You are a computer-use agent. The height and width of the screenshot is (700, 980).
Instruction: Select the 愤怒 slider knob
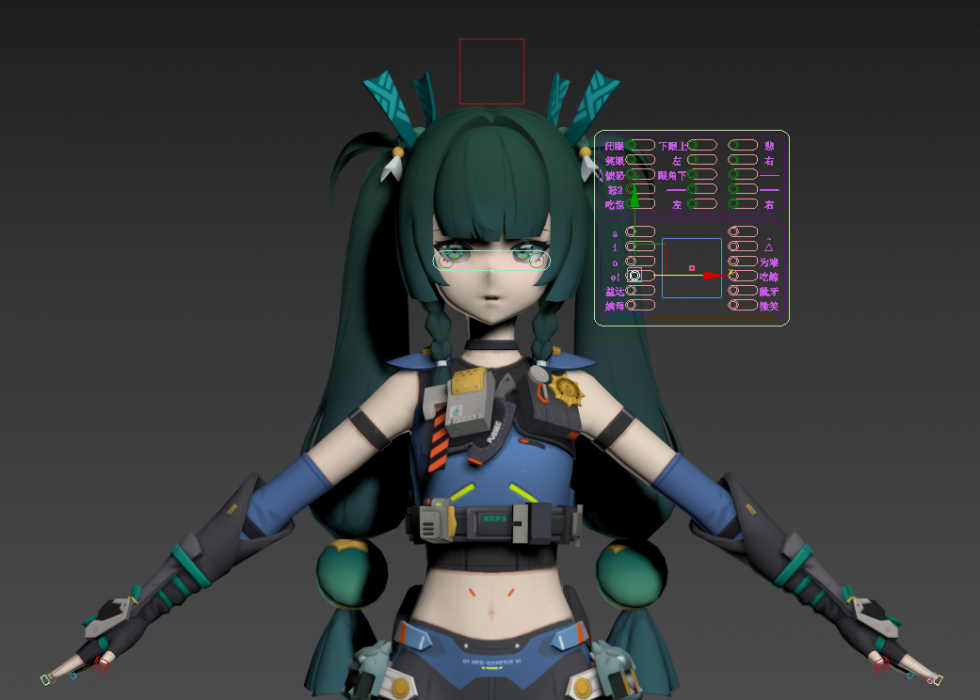pyautogui.click(x=631, y=174)
